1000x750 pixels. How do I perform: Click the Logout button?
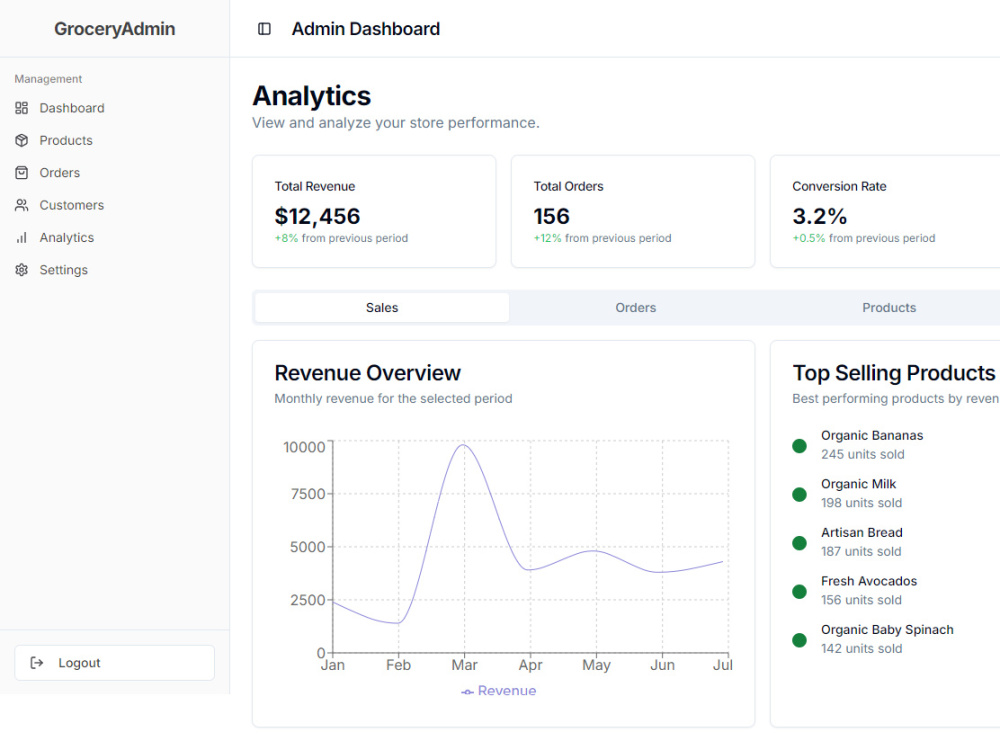[x=115, y=663]
